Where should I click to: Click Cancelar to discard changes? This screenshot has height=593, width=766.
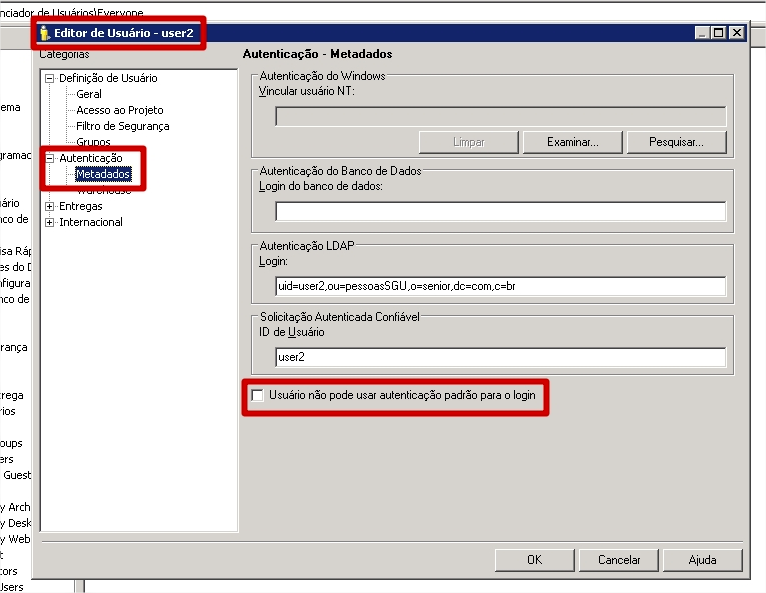pos(619,560)
